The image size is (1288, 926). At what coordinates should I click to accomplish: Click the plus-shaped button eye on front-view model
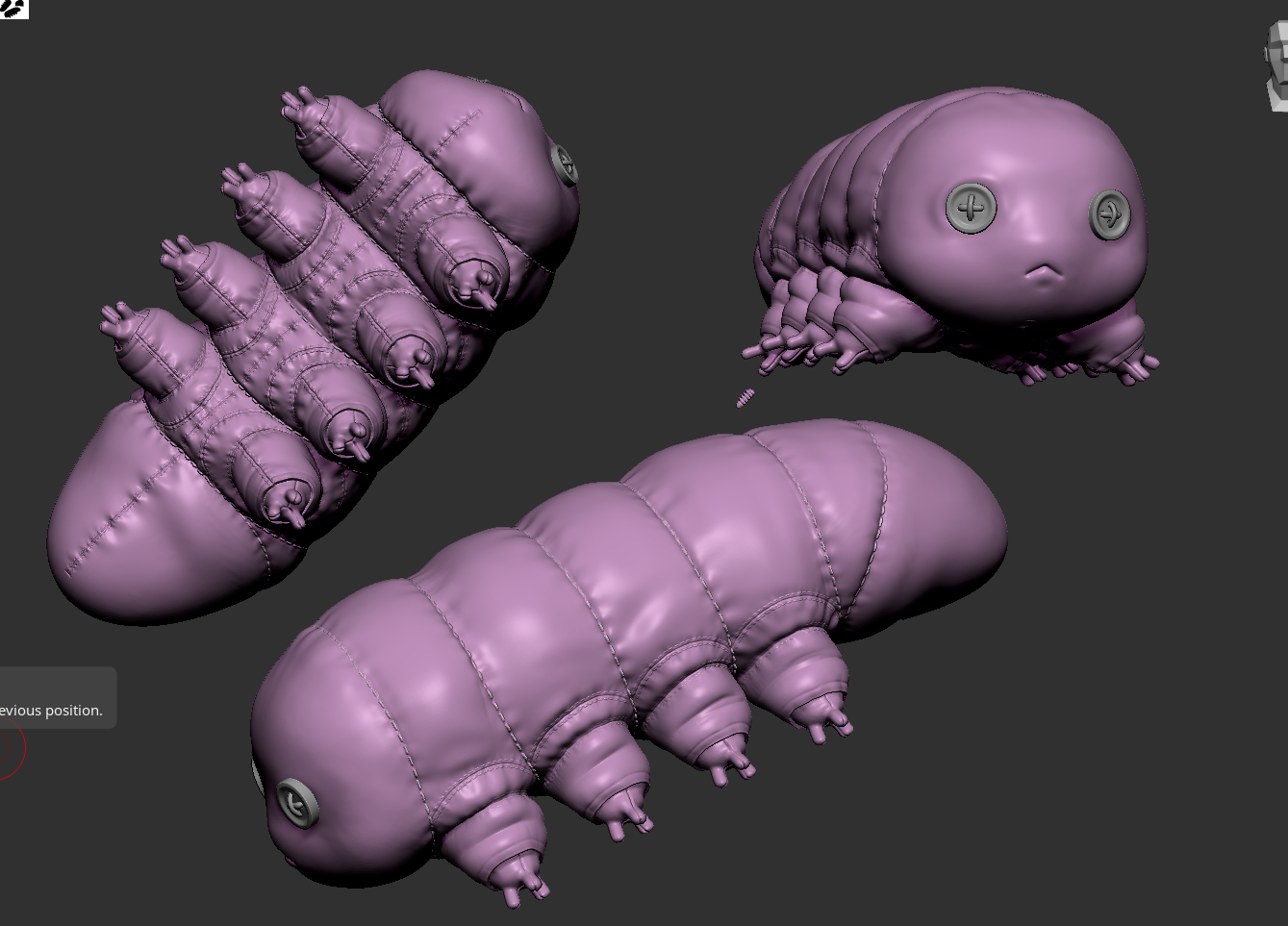pyautogui.click(x=971, y=208)
